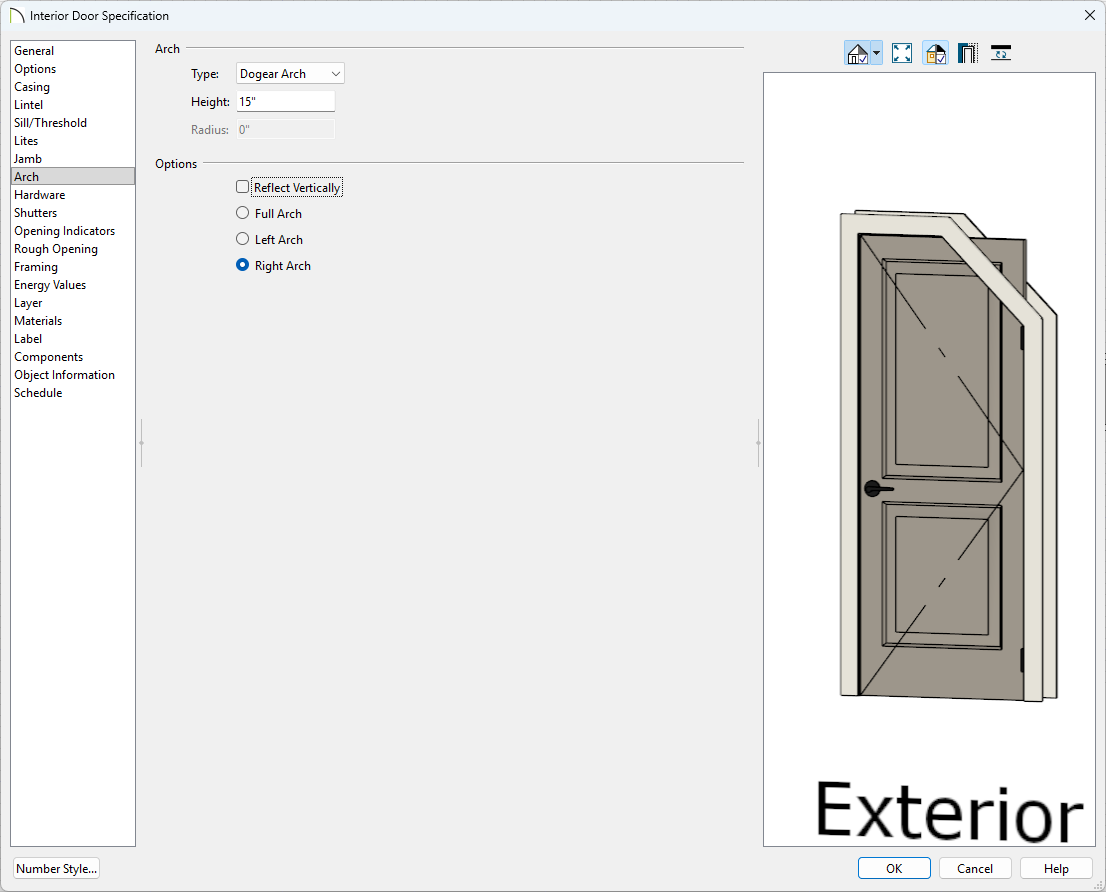
Task: Close the Interior Door Specification dialog
Action: pos(1089,15)
